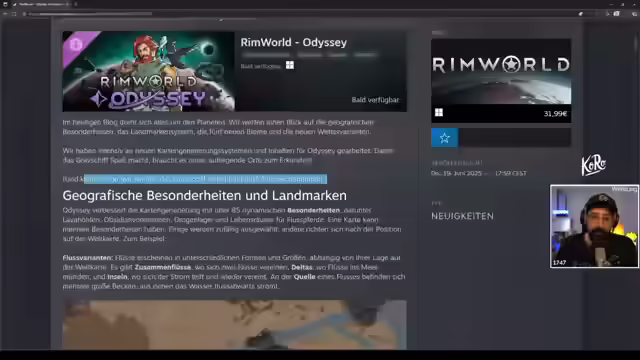The height and width of the screenshot is (360, 640).
Task: Open the RimWorld - Odyssey title link
Action: click(x=293, y=42)
